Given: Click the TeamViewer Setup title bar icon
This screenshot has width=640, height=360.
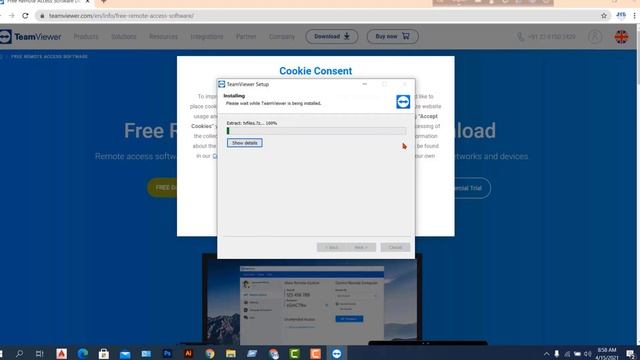Looking at the screenshot, I should (x=222, y=84).
